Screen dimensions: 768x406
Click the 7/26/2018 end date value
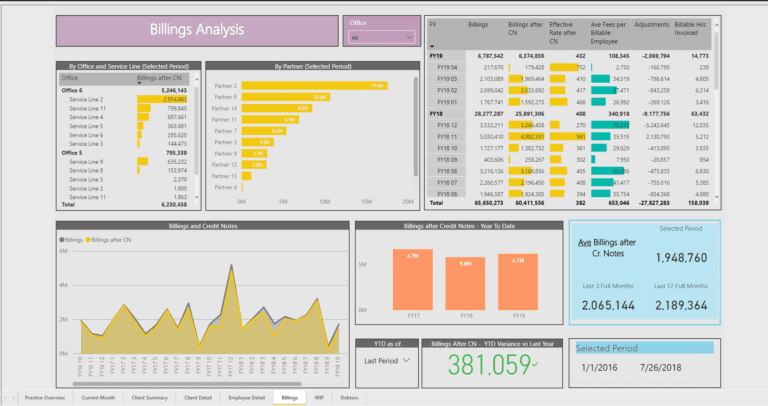660,368
